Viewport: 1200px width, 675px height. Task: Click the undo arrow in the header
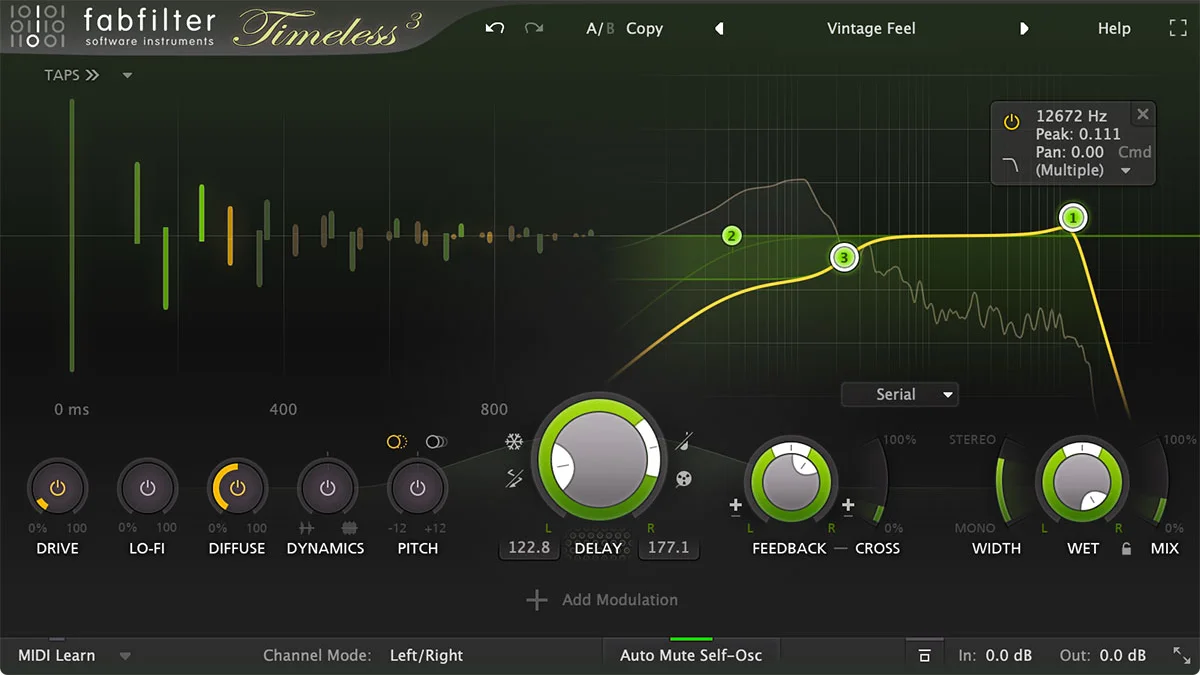[495, 28]
